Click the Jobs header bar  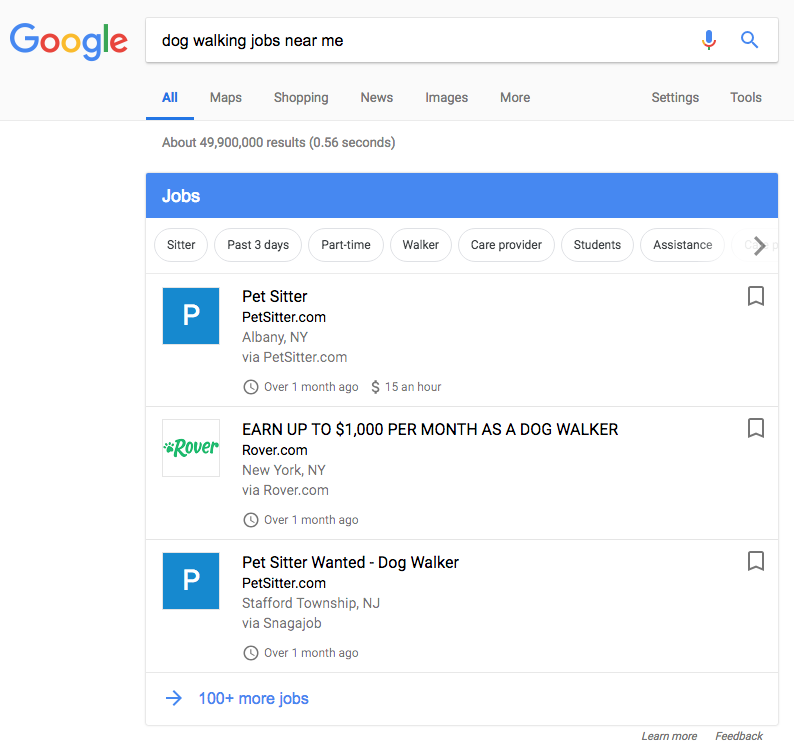pyautogui.click(x=462, y=195)
